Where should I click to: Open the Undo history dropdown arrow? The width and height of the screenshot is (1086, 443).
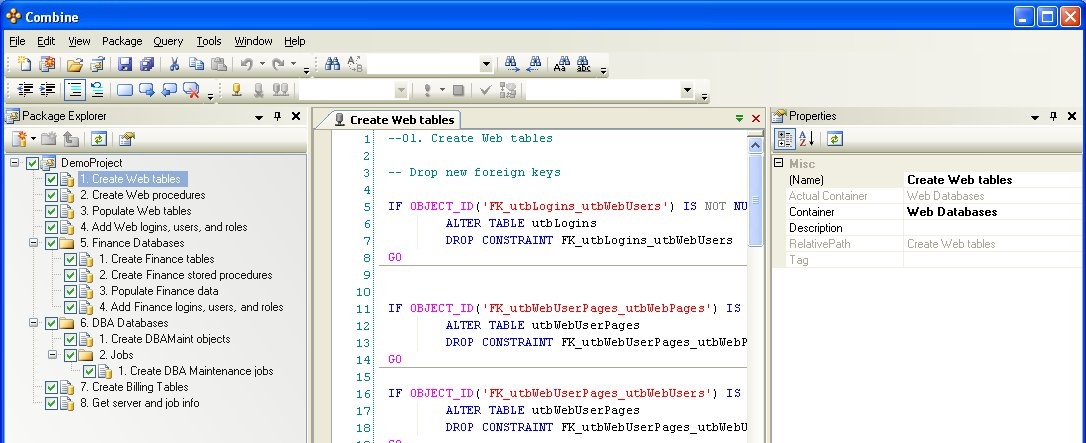pyautogui.click(x=262, y=64)
